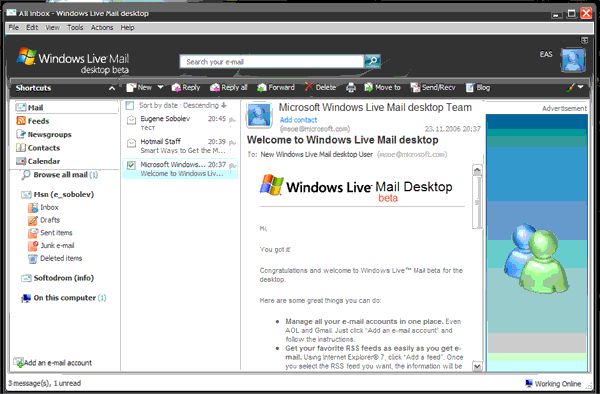600x394 pixels.
Task: Click in the Search your e-mail field
Action: 272,62
